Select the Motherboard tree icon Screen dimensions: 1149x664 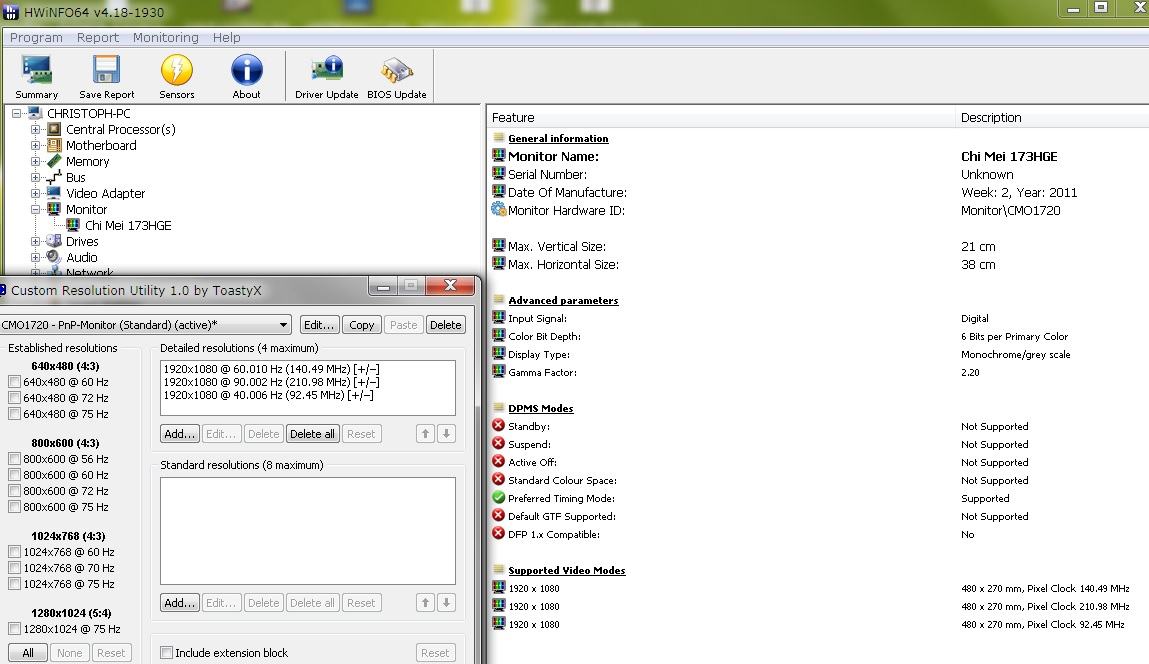click(54, 145)
